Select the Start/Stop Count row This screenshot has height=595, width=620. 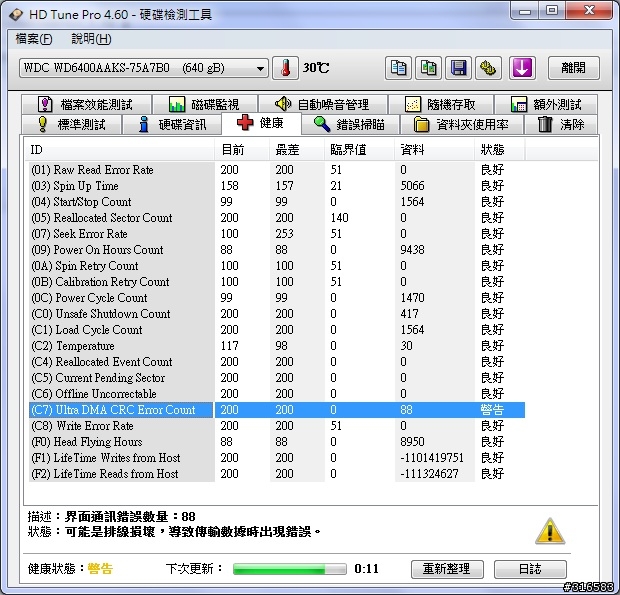click(x=277, y=202)
